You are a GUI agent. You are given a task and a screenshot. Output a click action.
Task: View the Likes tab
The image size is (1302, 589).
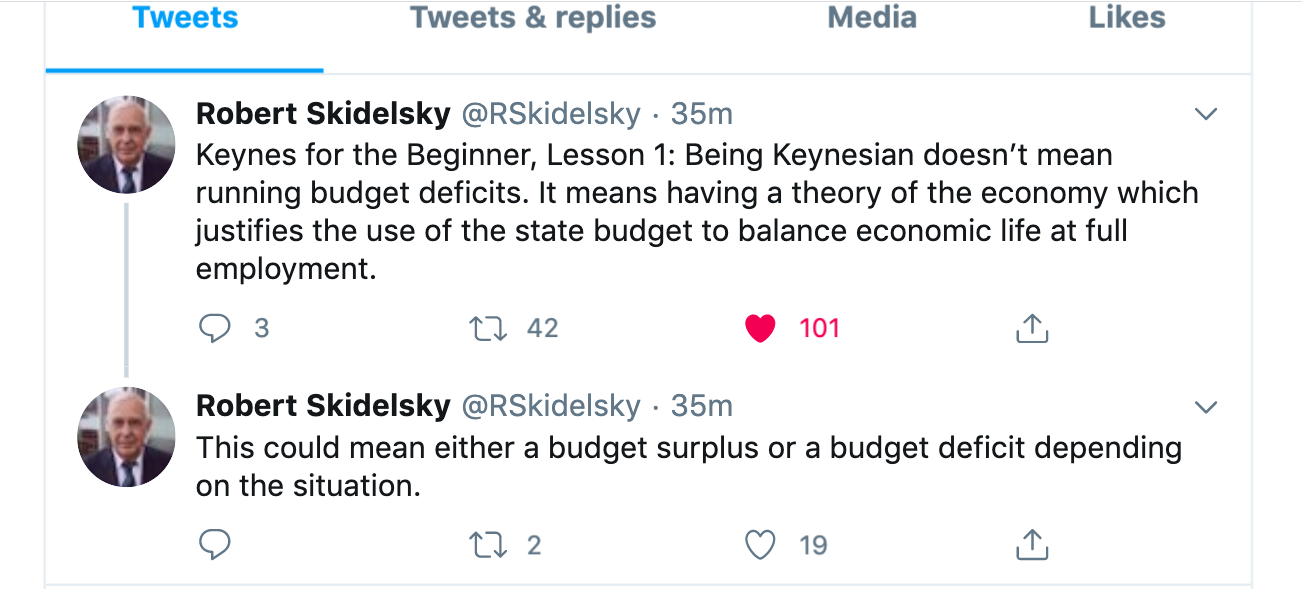(1127, 18)
